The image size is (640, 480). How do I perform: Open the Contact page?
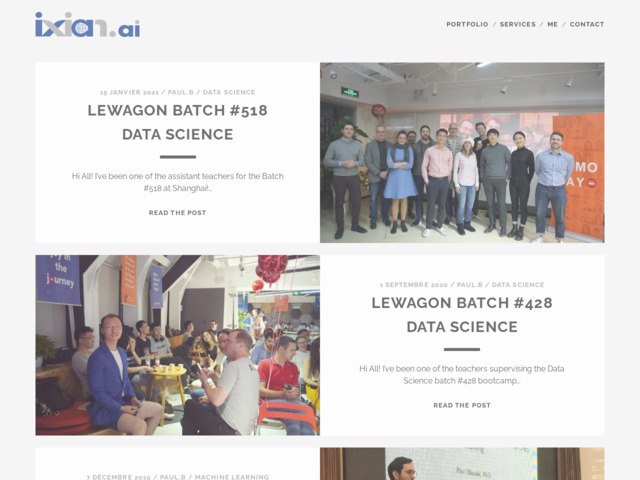tap(587, 24)
